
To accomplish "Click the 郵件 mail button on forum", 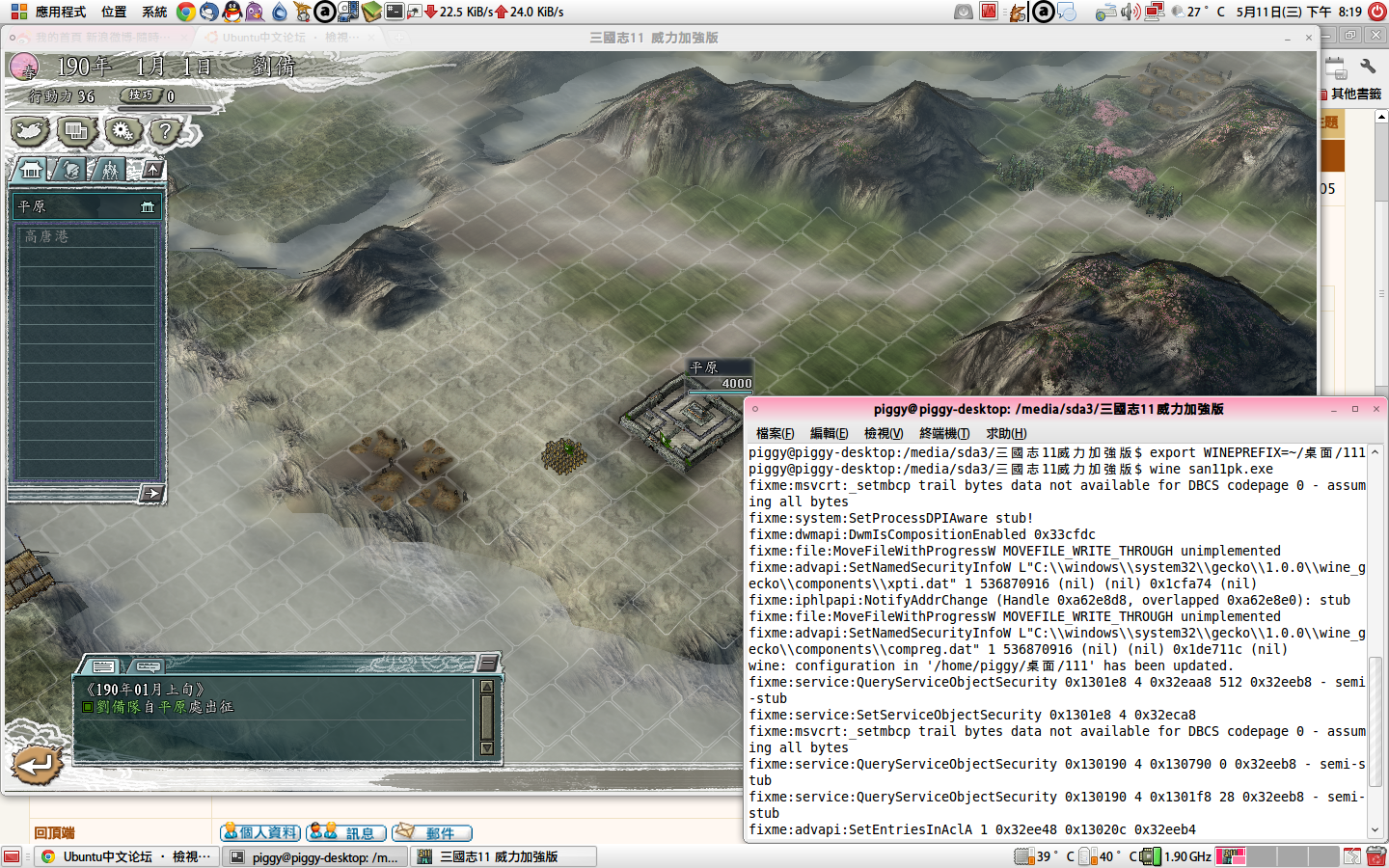I will click(432, 832).
